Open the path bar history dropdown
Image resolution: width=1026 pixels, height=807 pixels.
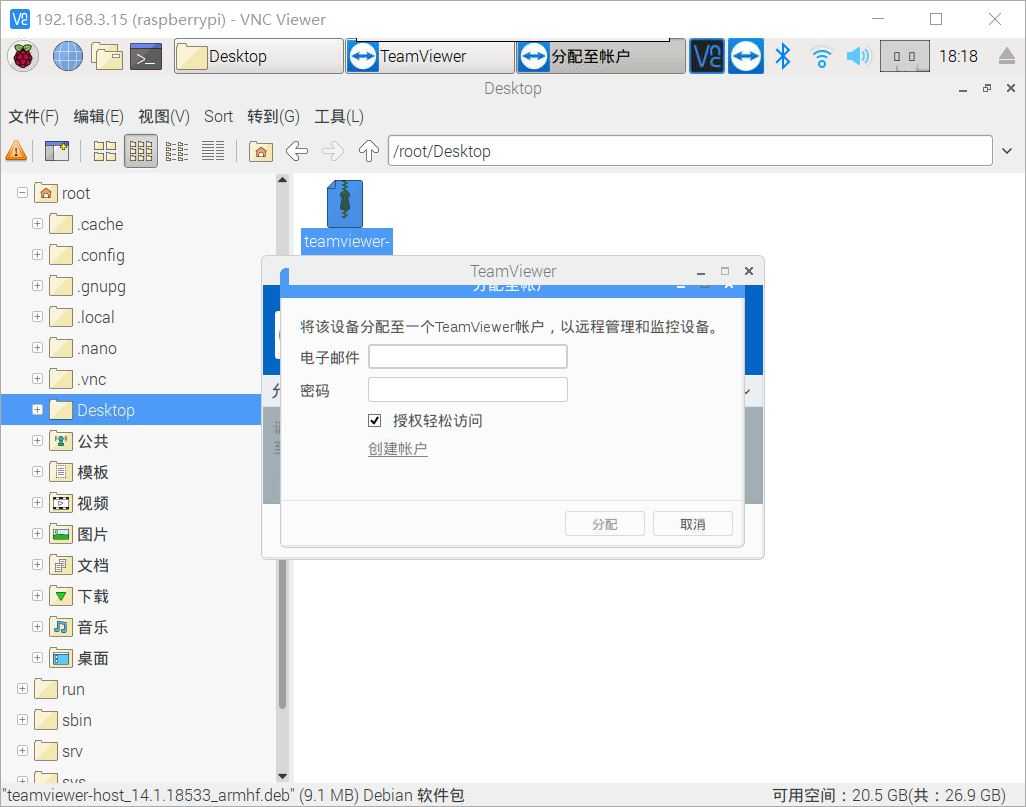tap(1007, 151)
